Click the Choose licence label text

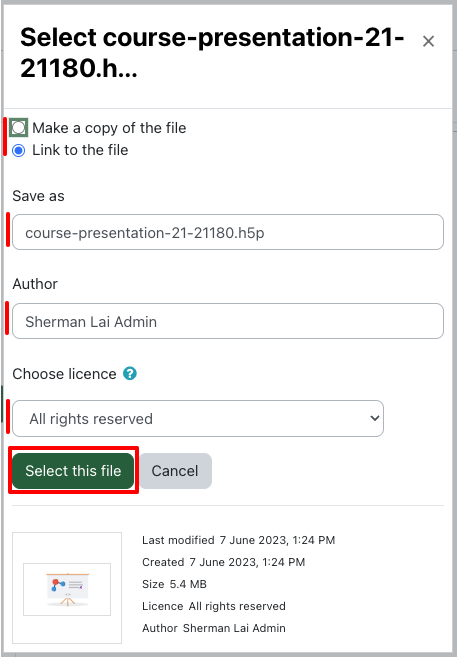[65, 374]
